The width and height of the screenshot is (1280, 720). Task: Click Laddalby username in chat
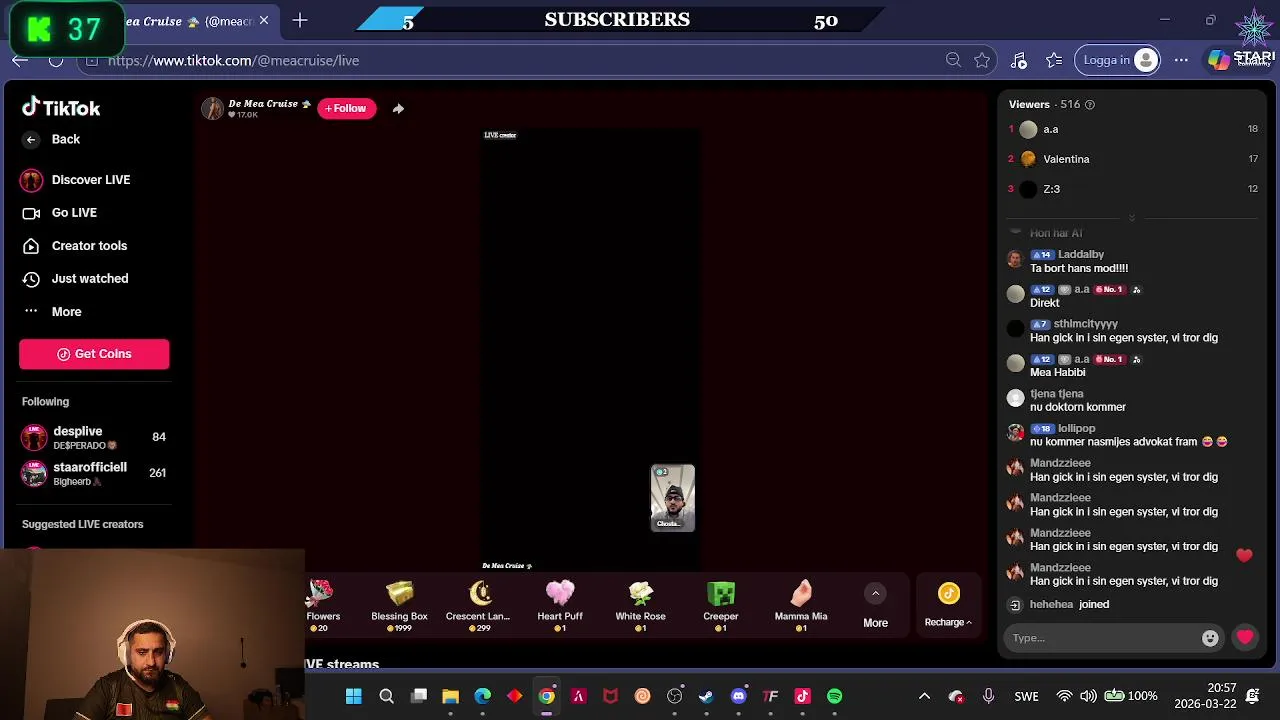click(x=1081, y=255)
